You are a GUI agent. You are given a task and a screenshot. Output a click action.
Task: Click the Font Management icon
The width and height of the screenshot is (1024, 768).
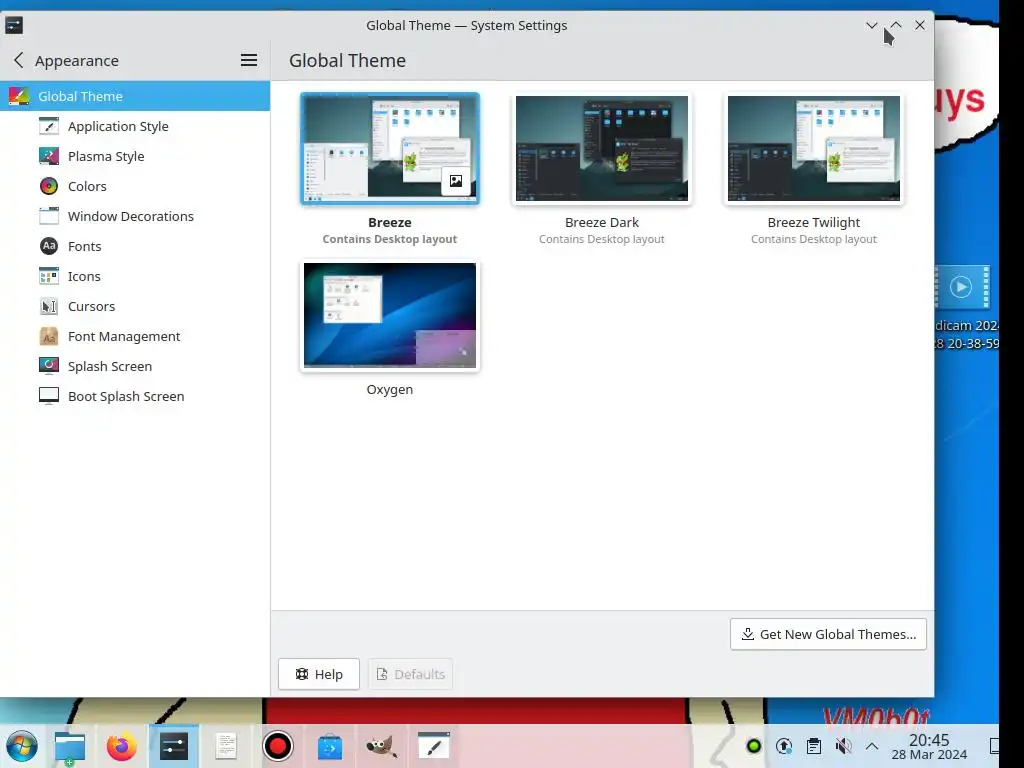click(49, 336)
